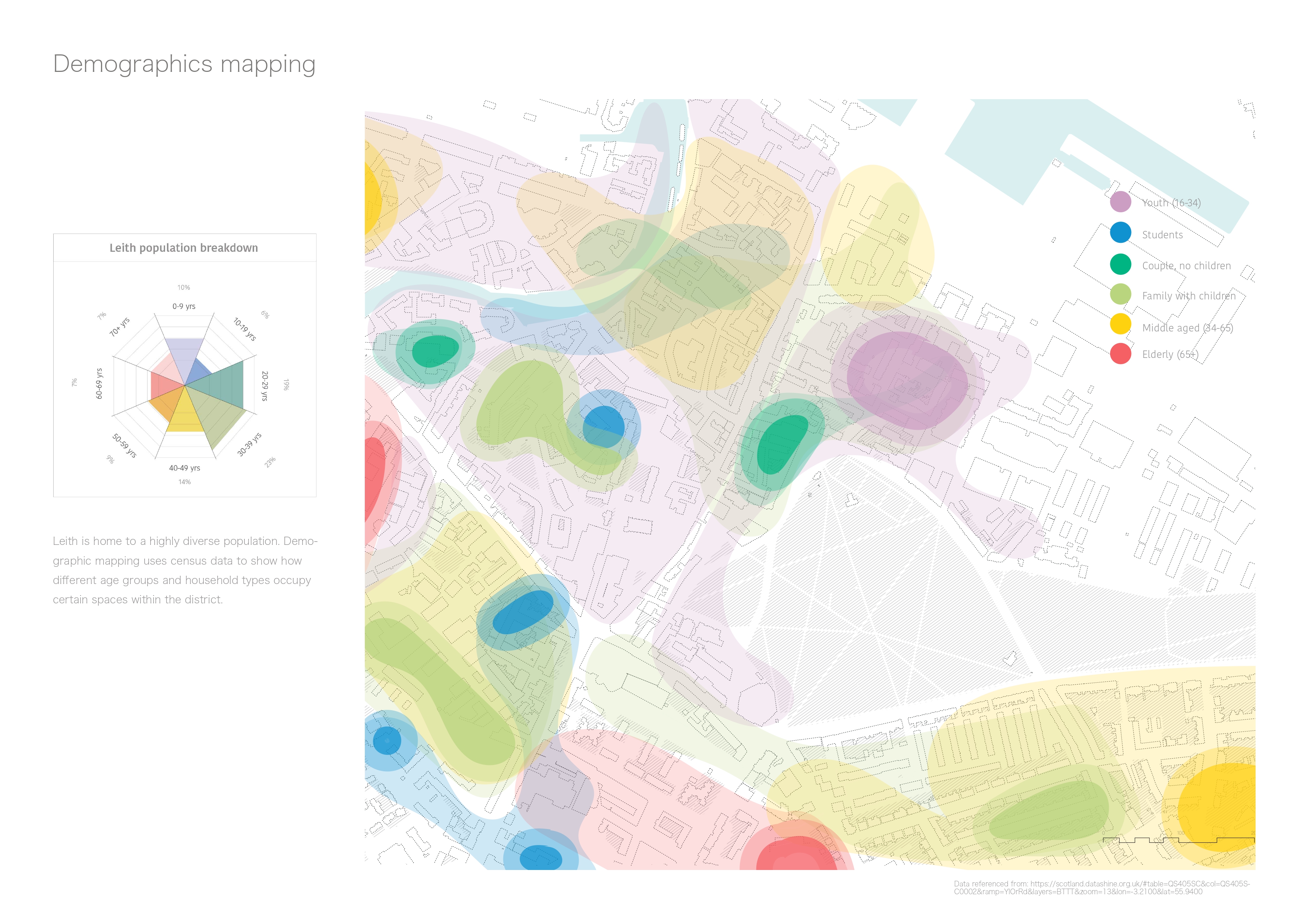Click the yellow Middle aged (34-65) swatch
1307x924 pixels.
pos(1120,324)
